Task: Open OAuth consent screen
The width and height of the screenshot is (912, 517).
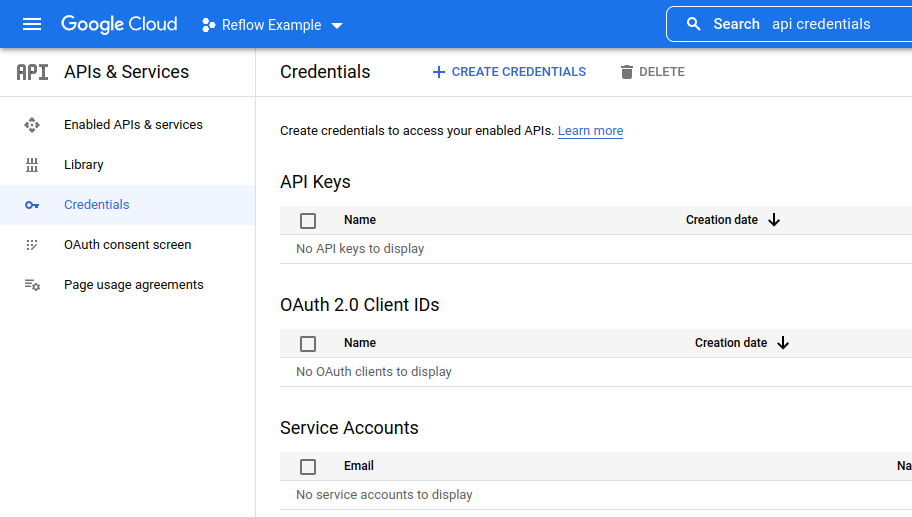Action: (x=127, y=245)
